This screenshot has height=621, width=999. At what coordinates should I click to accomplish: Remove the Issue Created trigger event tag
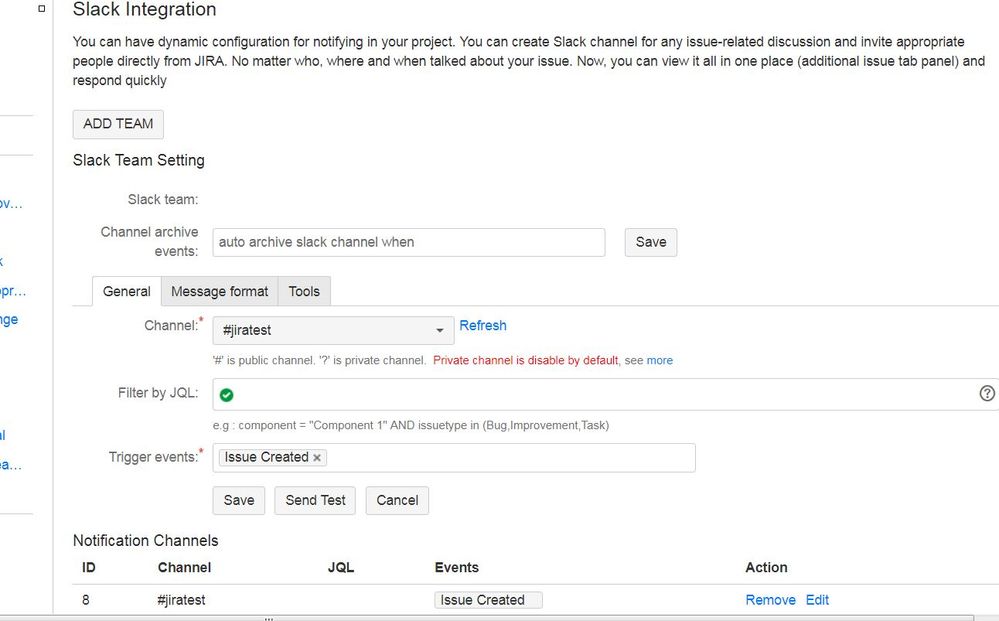click(x=317, y=458)
